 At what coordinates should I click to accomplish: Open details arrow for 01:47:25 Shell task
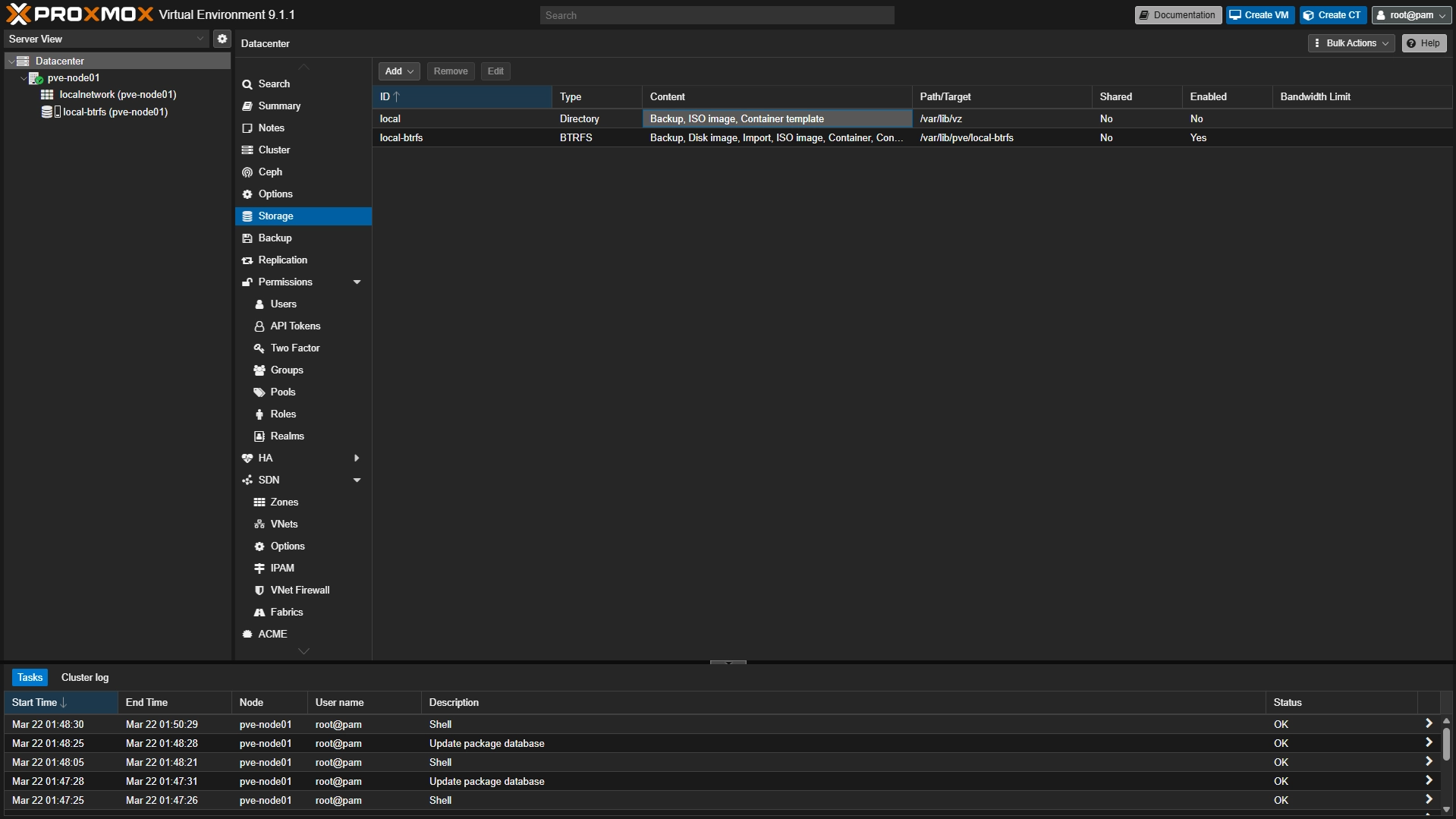pos(1429,800)
